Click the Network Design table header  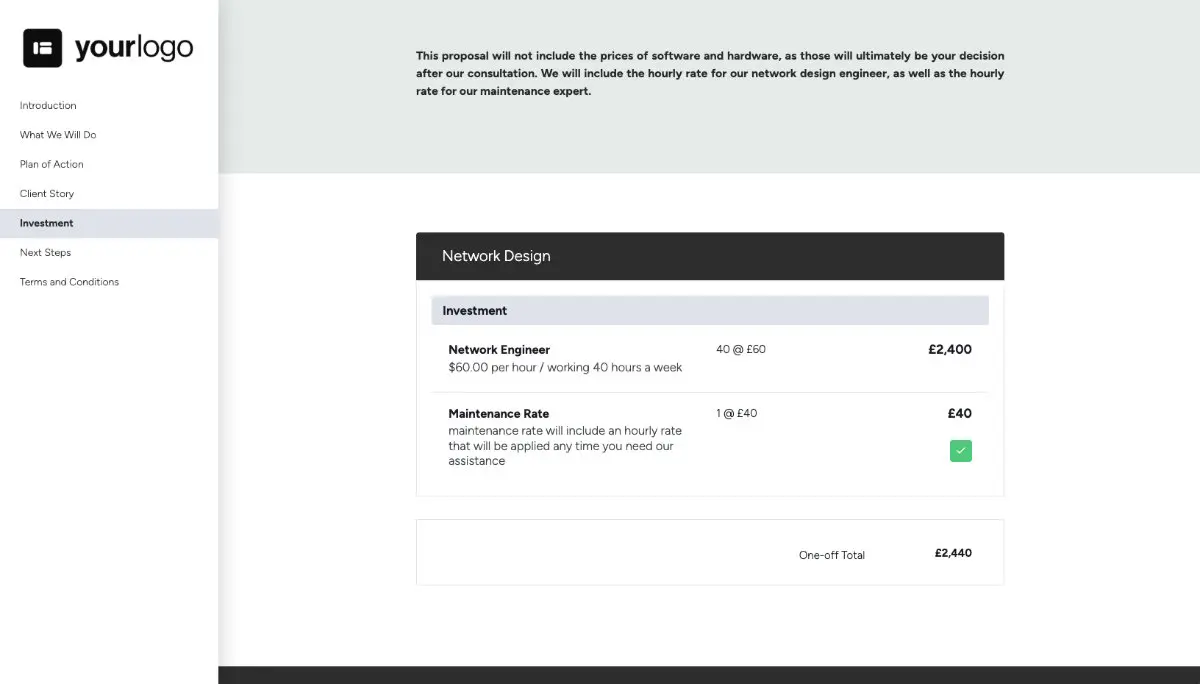point(496,256)
